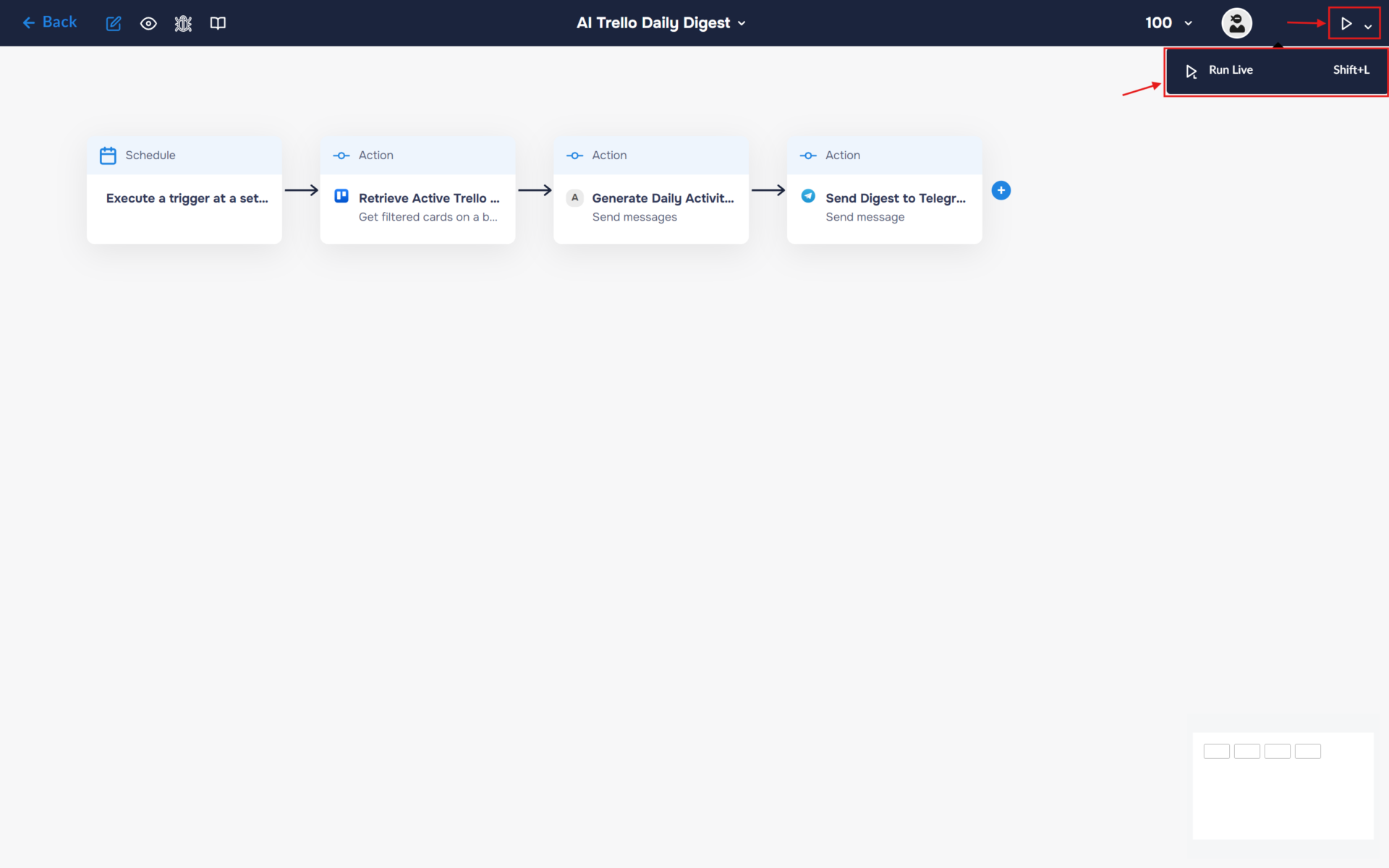
Task: Open the Retrieve Active Trello action node
Action: pos(417,190)
